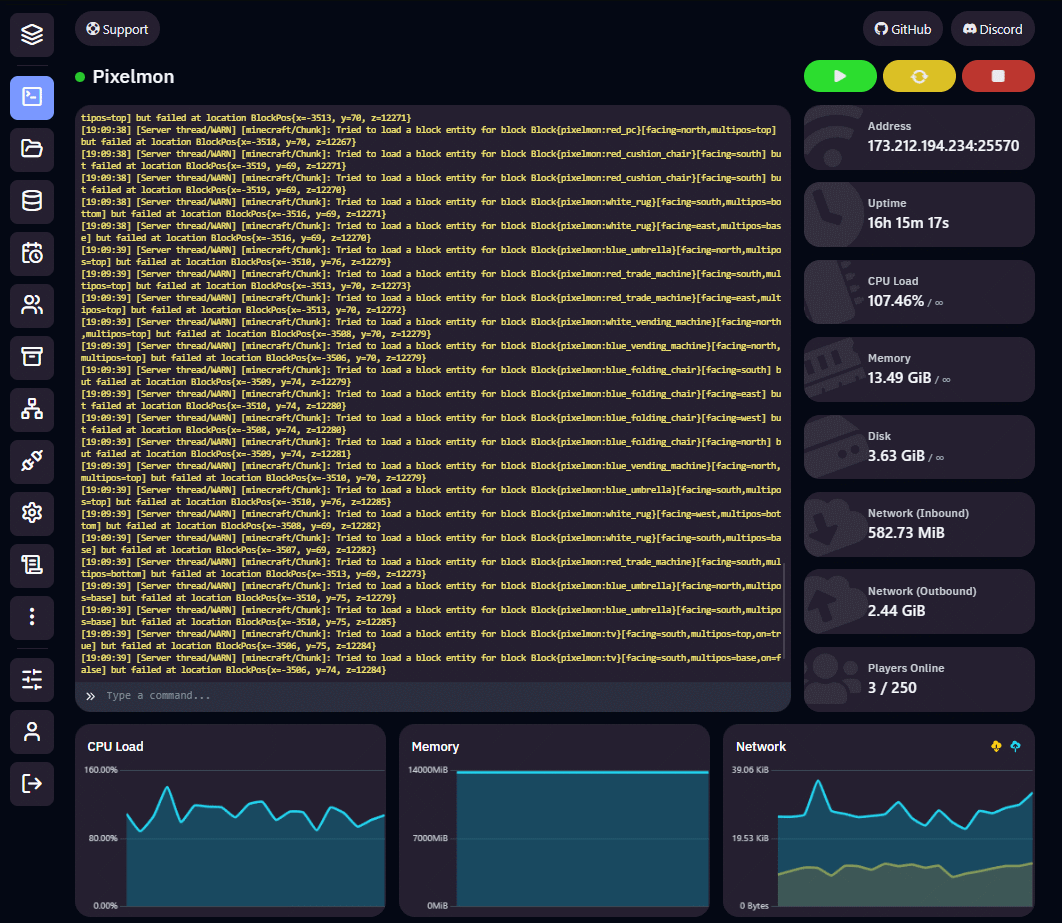The height and width of the screenshot is (923, 1062).
Task: Open the scroll-shaped log icon
Action: coord(32,565)
